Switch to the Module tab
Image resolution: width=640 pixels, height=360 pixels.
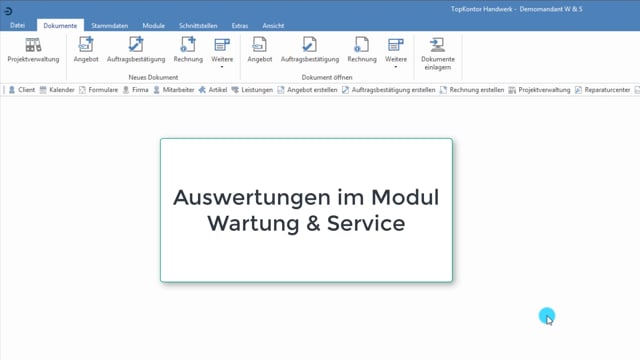point(153,25)
